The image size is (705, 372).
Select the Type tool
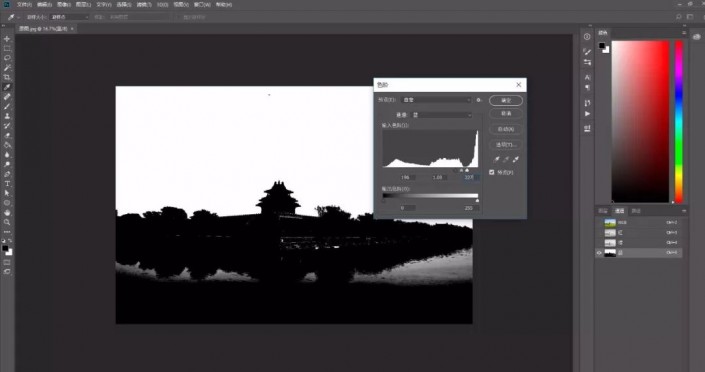7,184
